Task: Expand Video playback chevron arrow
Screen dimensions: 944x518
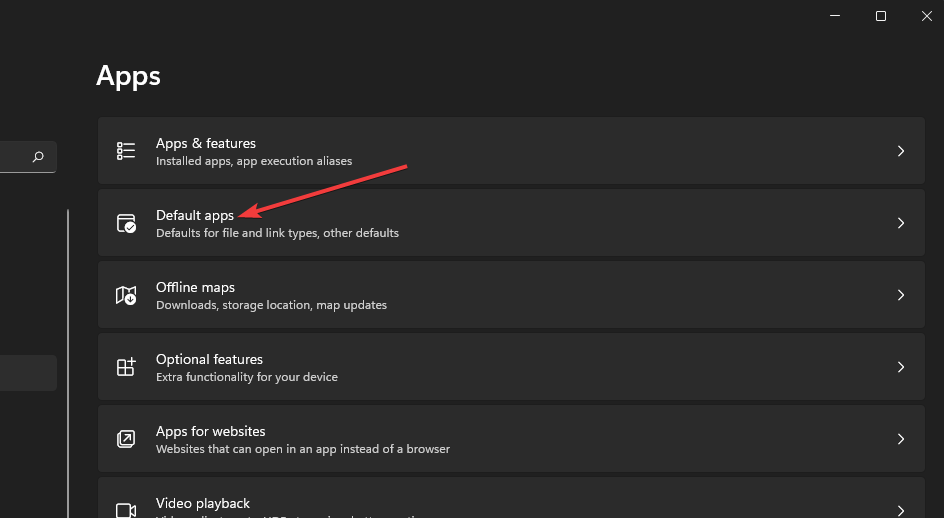Action: click(900, 509)
